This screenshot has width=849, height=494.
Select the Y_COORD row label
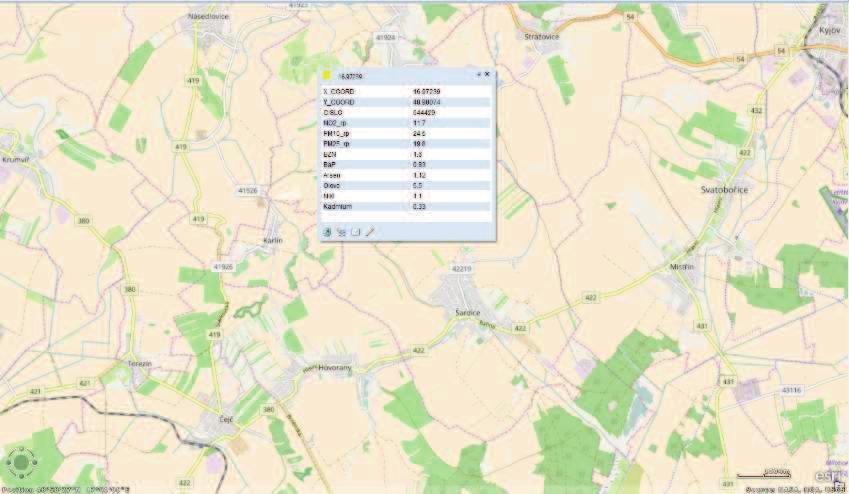[x=339, y=102]
